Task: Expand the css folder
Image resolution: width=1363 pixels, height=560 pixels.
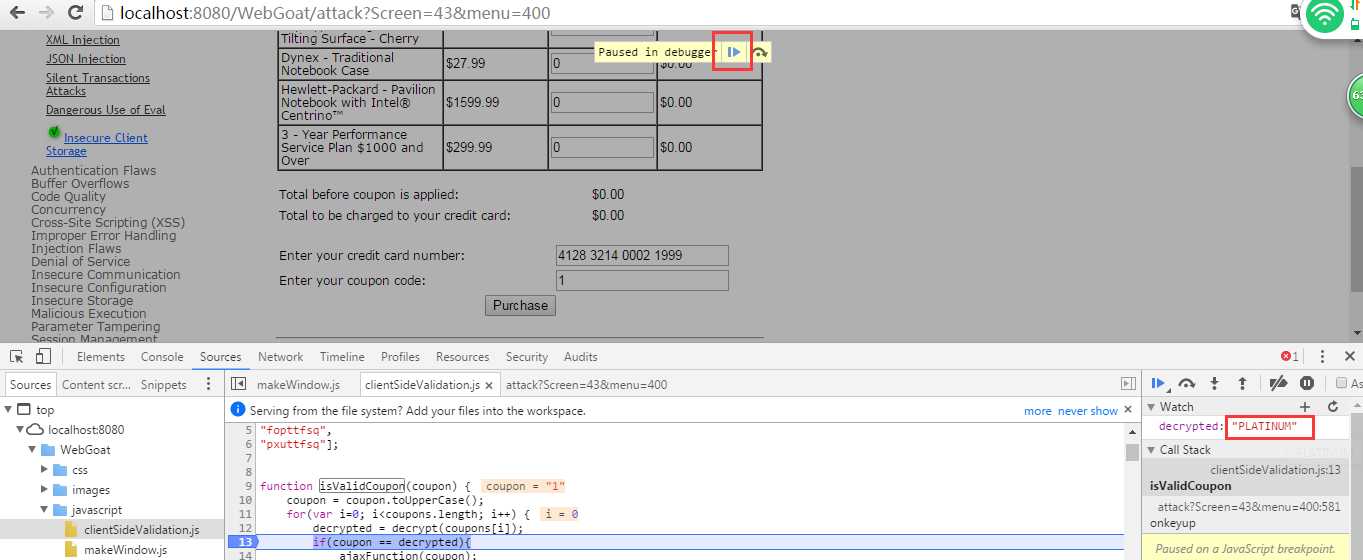Action: [44, 469]
